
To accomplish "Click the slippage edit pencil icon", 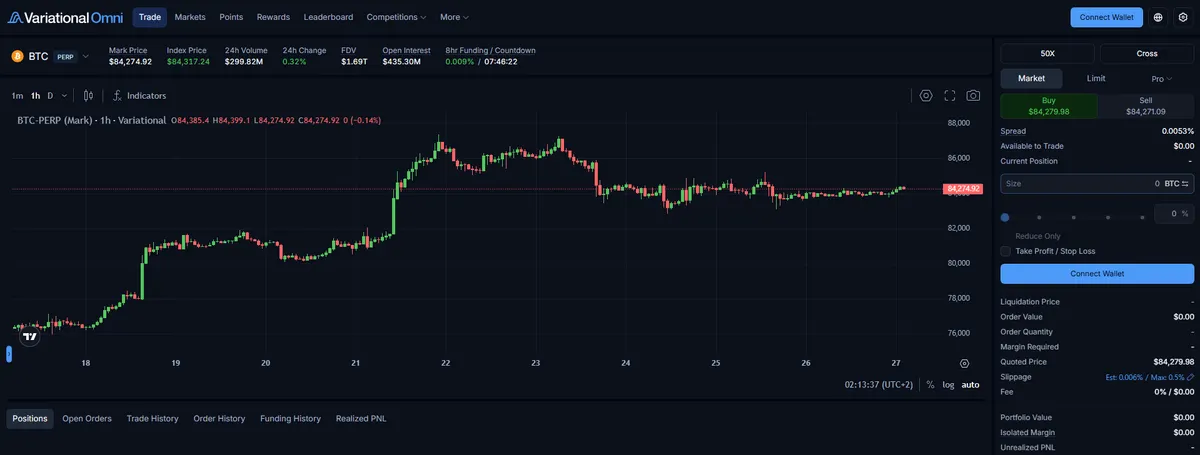I will [x=1190, y=377].
